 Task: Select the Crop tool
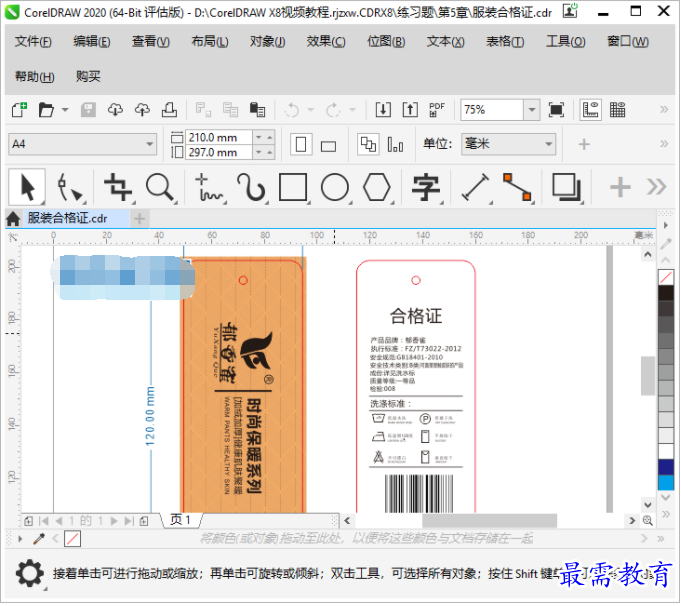pyautogui.click(x=118, y=188)
